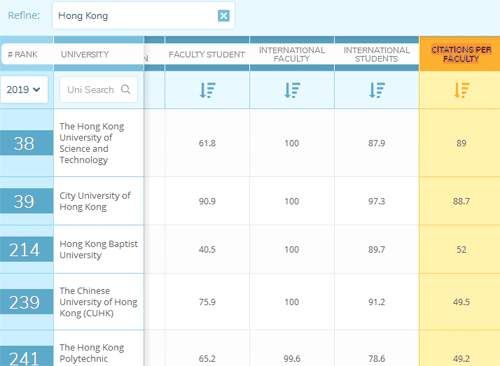Click citations value 88.7

tap(461, 201)
